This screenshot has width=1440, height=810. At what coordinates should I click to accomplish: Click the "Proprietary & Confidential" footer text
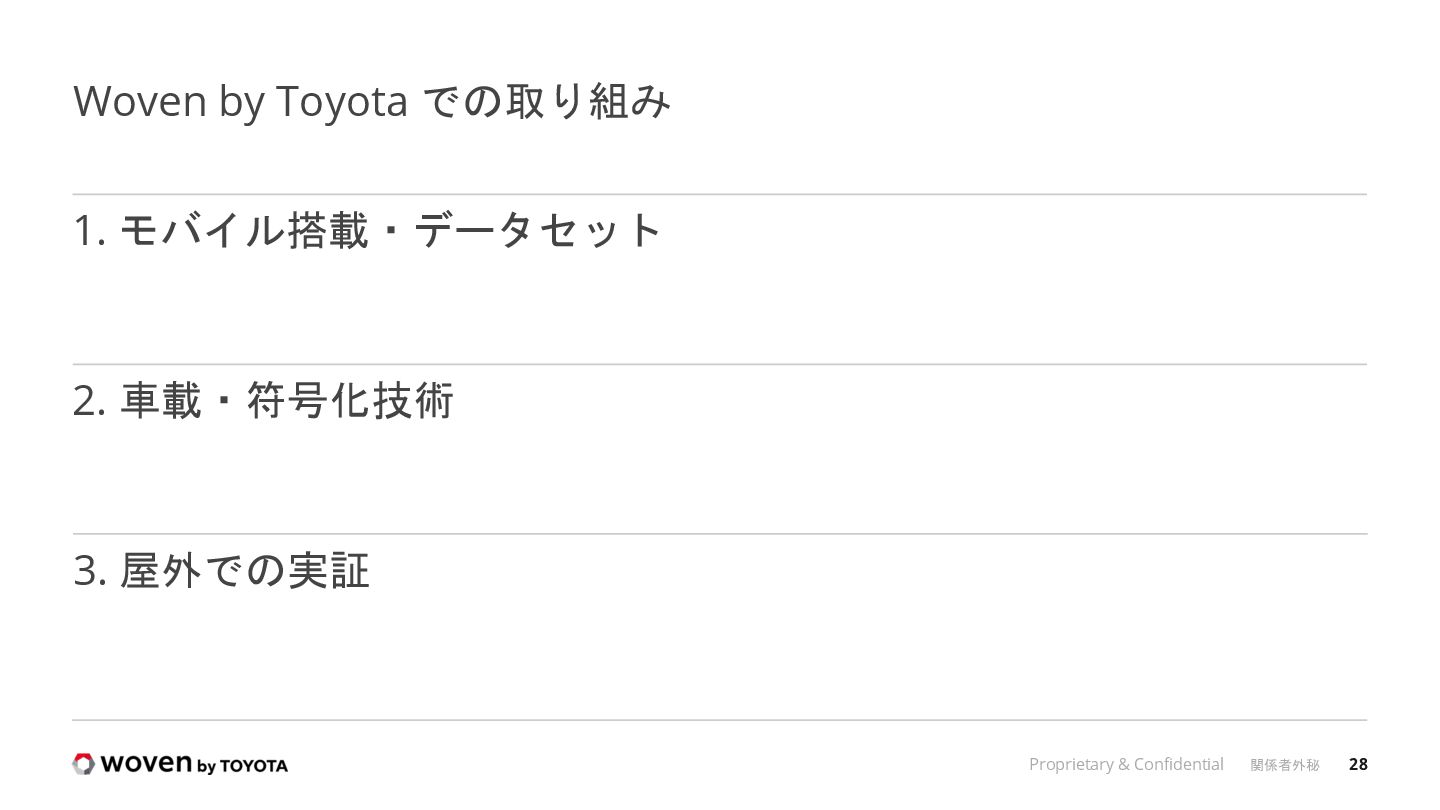[1126, 764]
